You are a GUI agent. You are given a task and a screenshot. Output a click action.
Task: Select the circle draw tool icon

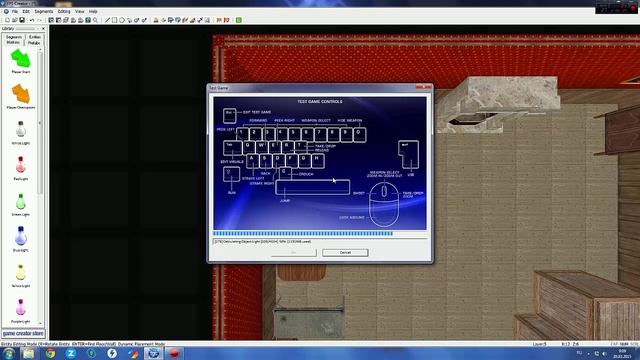[x=122, y=20]
